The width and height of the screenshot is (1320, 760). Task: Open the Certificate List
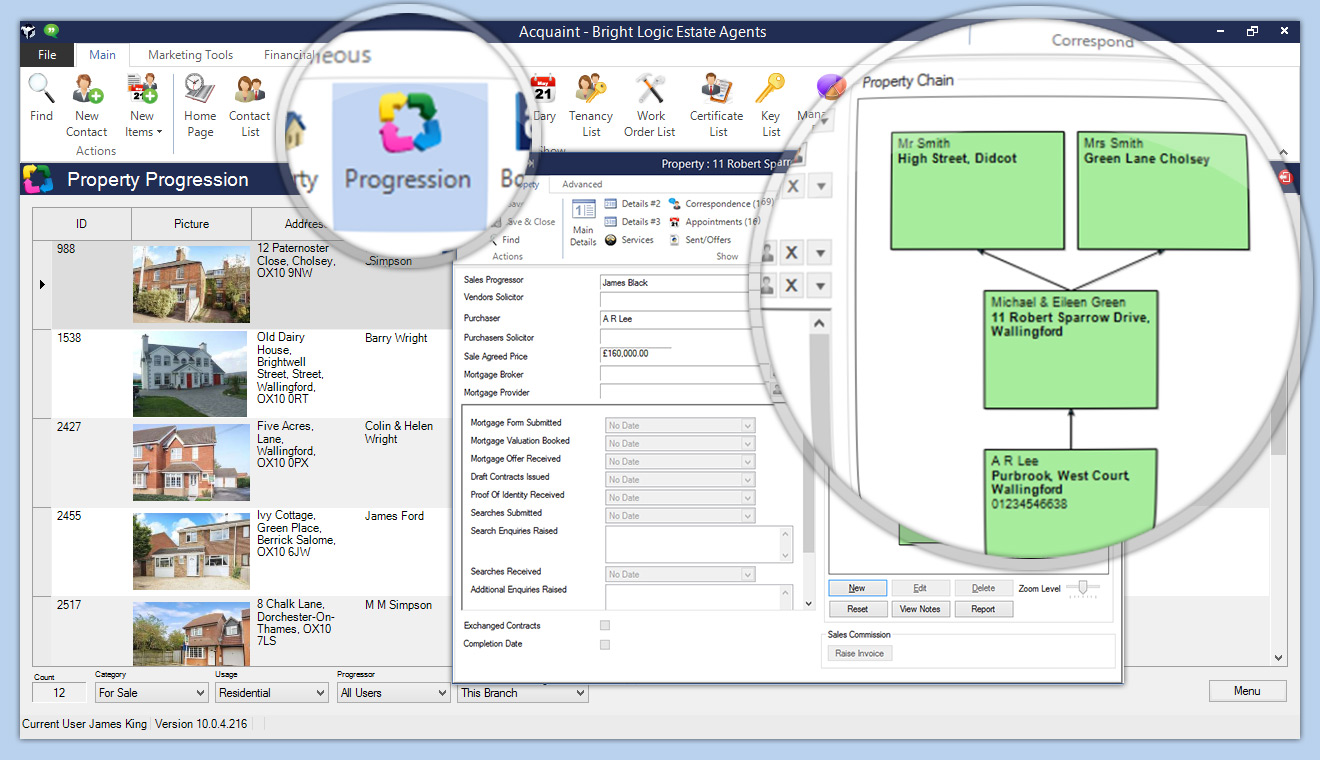coord(717,105)
